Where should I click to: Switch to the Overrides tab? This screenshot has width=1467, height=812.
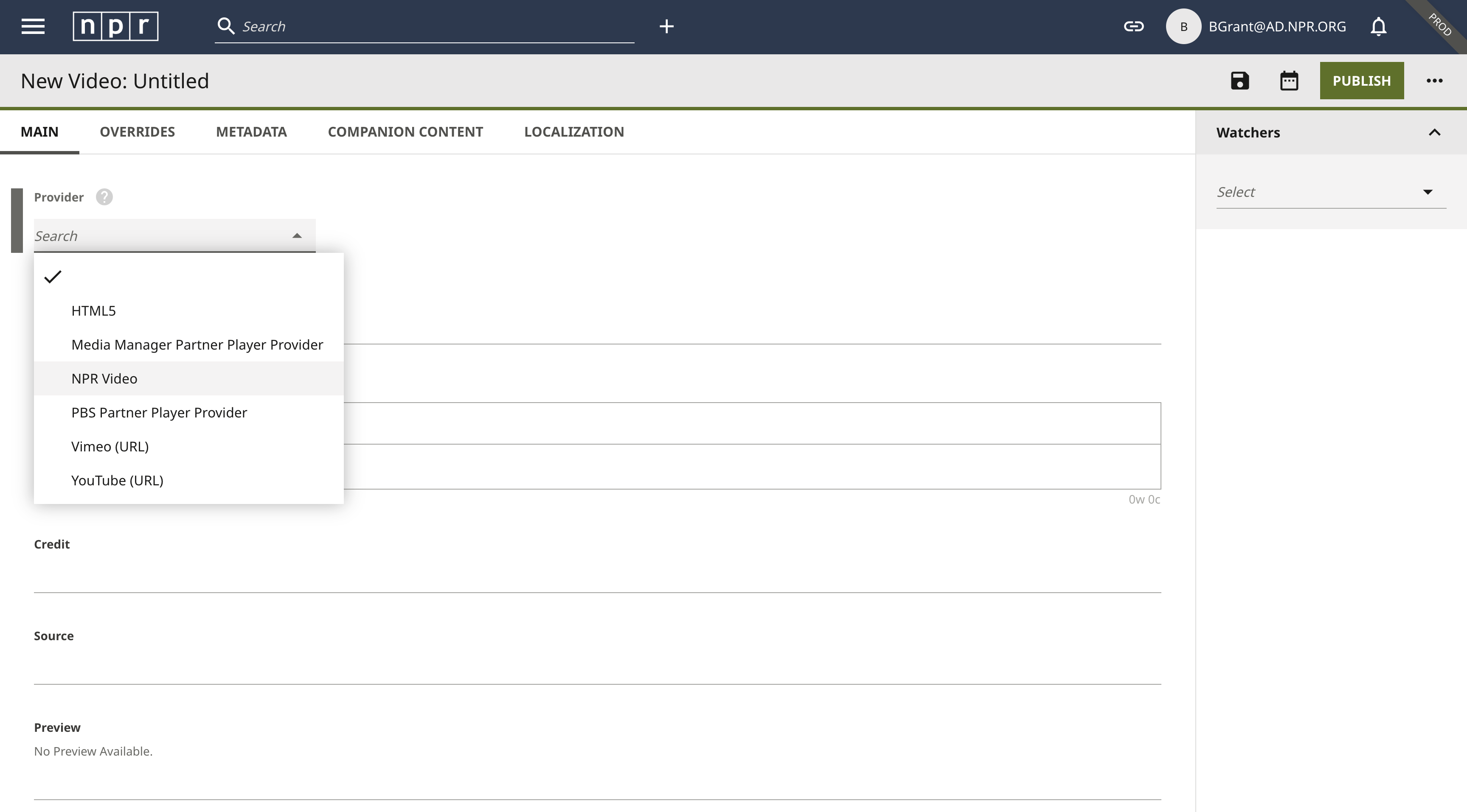tap(137, 132)
